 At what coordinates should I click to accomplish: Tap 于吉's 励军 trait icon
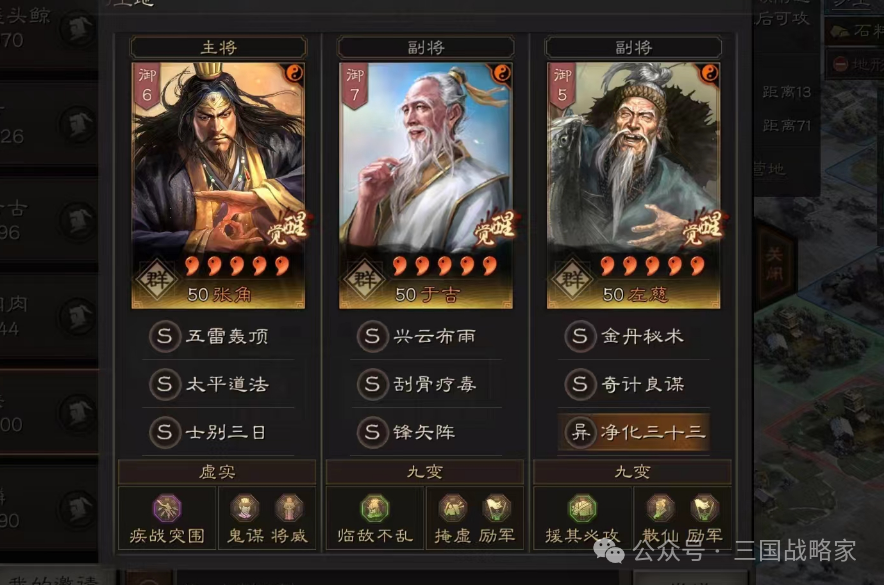tap(496, 508)
